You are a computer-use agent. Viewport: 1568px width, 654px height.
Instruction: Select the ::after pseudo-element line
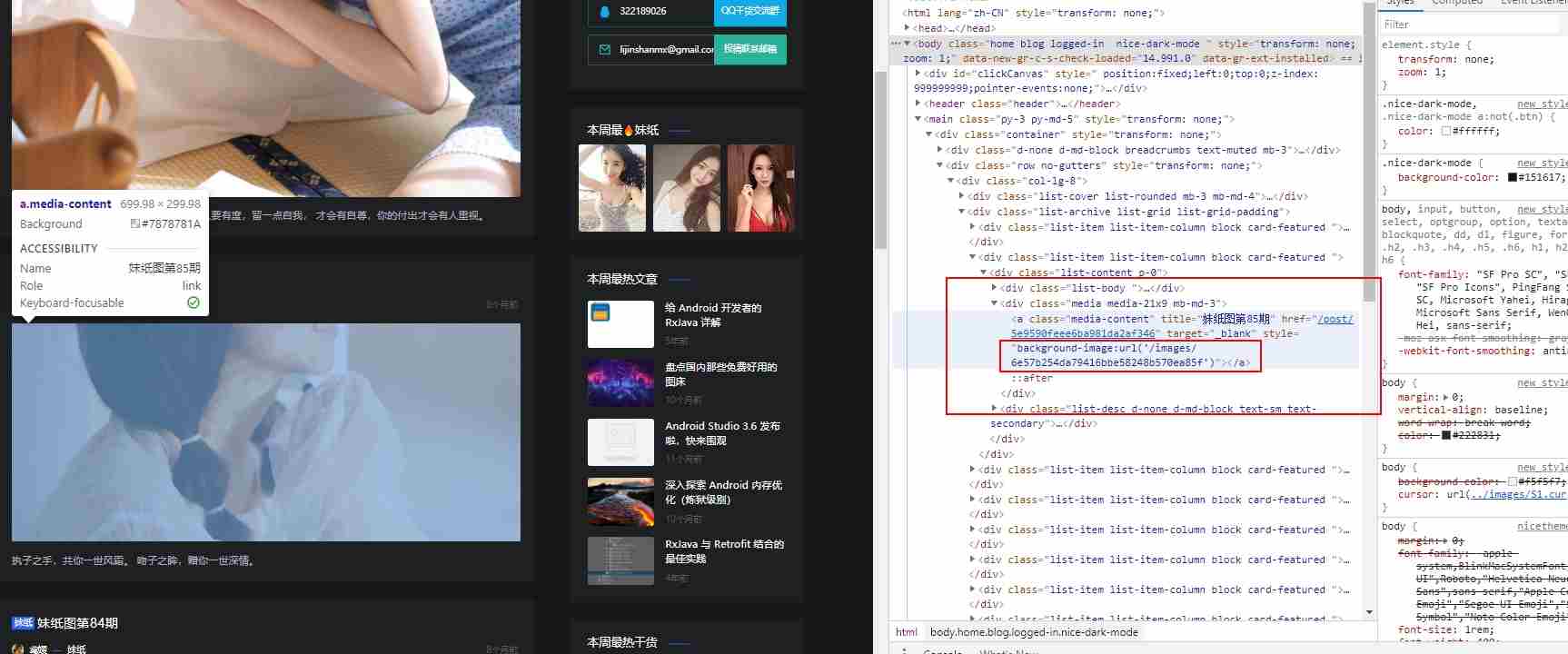1032,378
